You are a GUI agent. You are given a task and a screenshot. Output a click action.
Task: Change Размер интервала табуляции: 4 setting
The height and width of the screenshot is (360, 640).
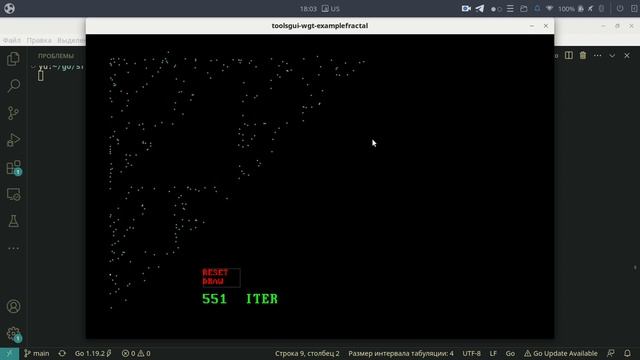pos(401,353)
